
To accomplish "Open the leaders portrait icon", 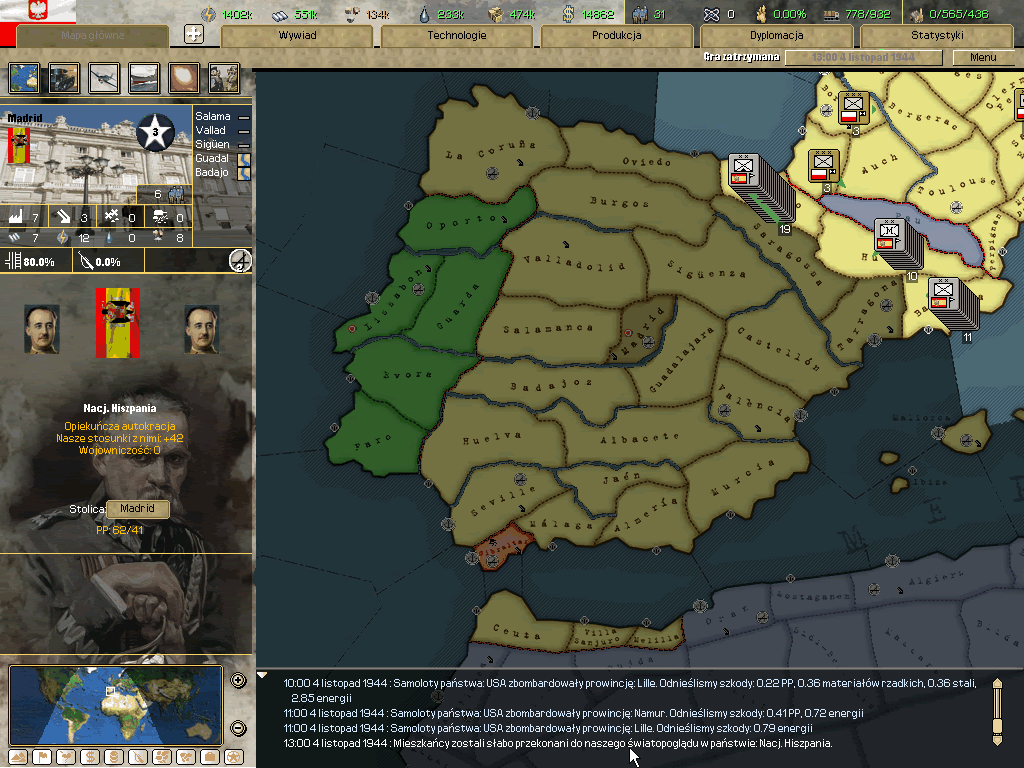I will point(224,77).
